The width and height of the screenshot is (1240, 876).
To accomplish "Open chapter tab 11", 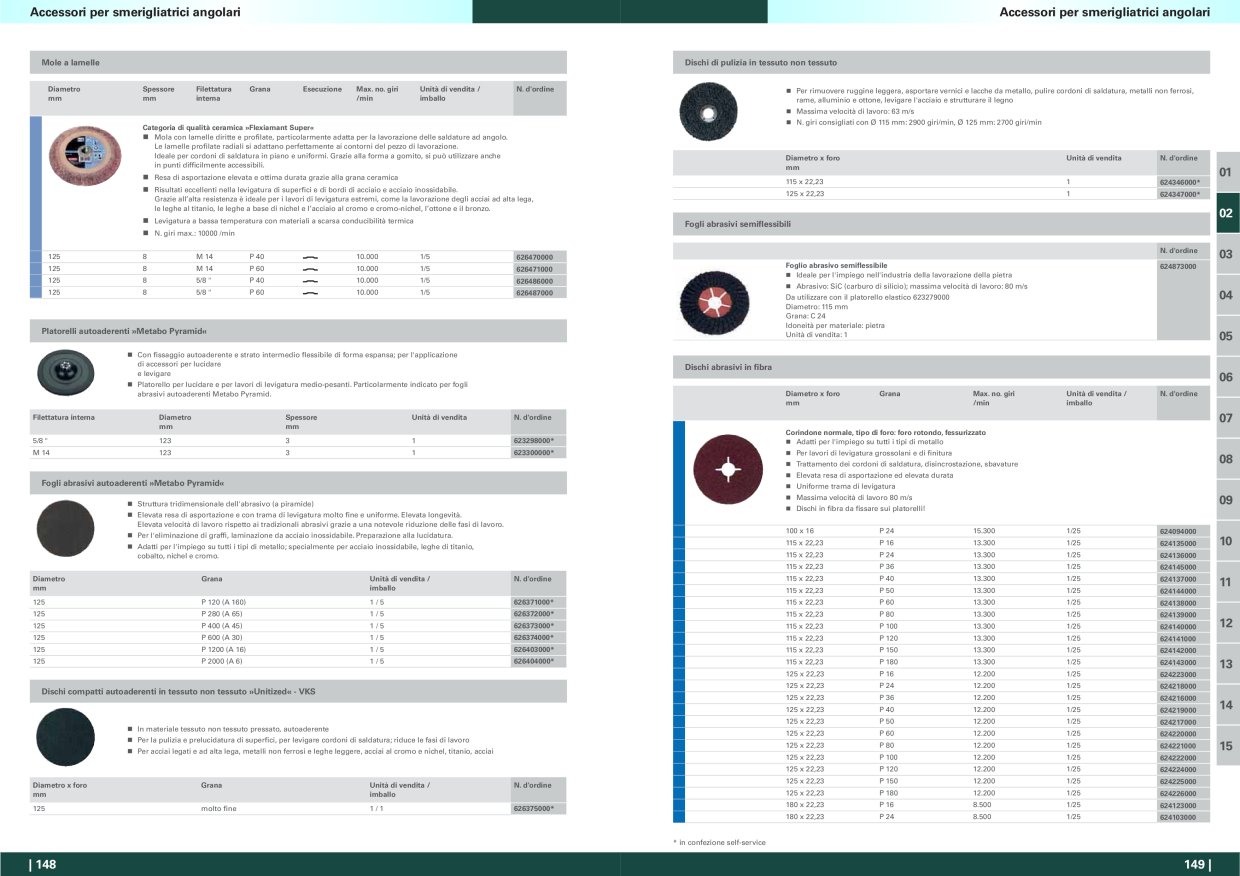I will [1226, 582].
